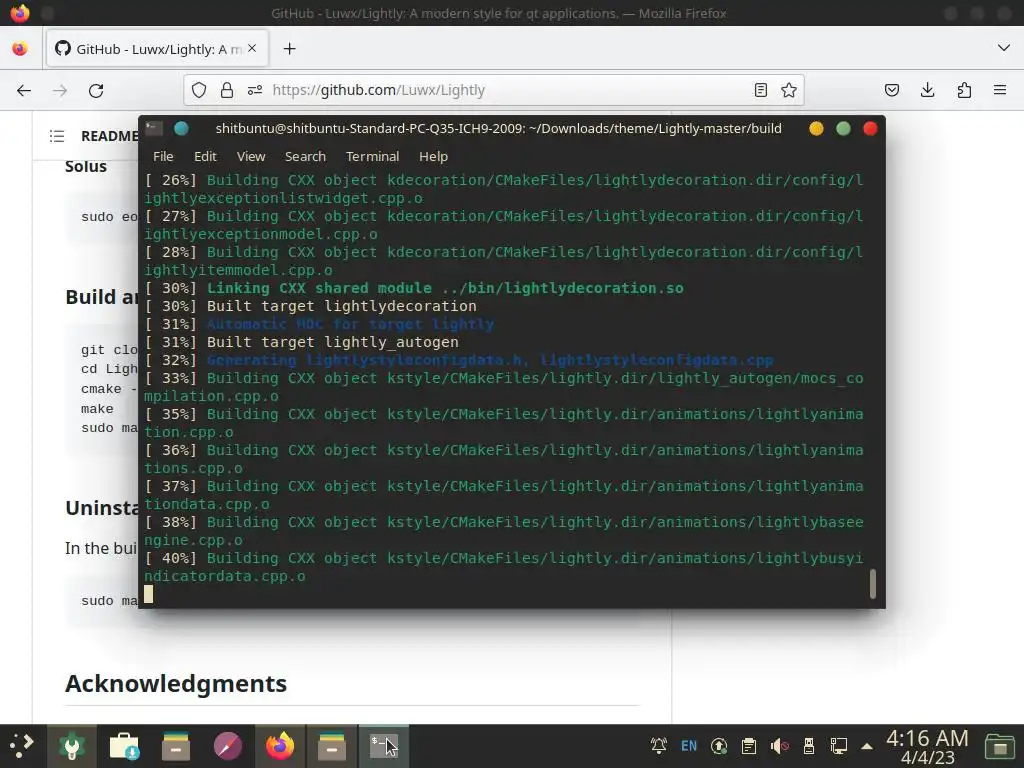Open the software store taskbar icon
Image resolution: width=1024 pixels, height=768 pixels.
point(123,746)
